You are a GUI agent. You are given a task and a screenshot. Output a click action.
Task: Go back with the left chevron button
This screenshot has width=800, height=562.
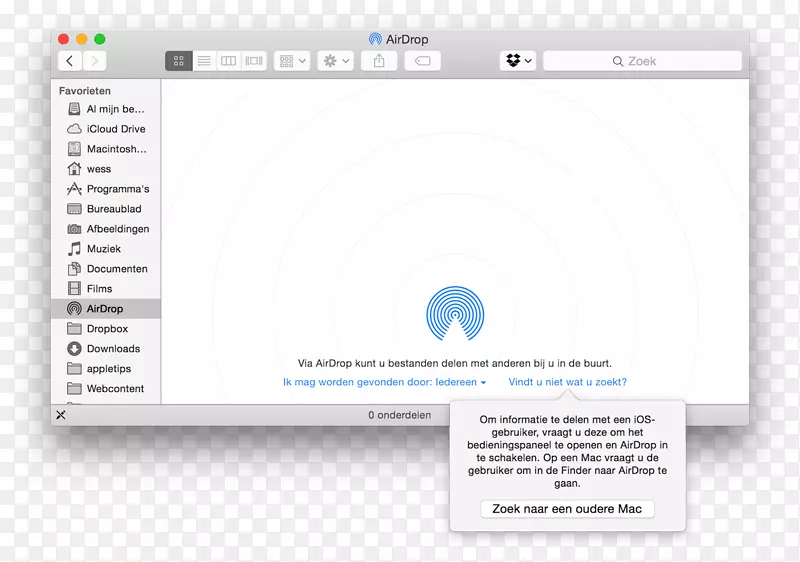click(70, 61)
